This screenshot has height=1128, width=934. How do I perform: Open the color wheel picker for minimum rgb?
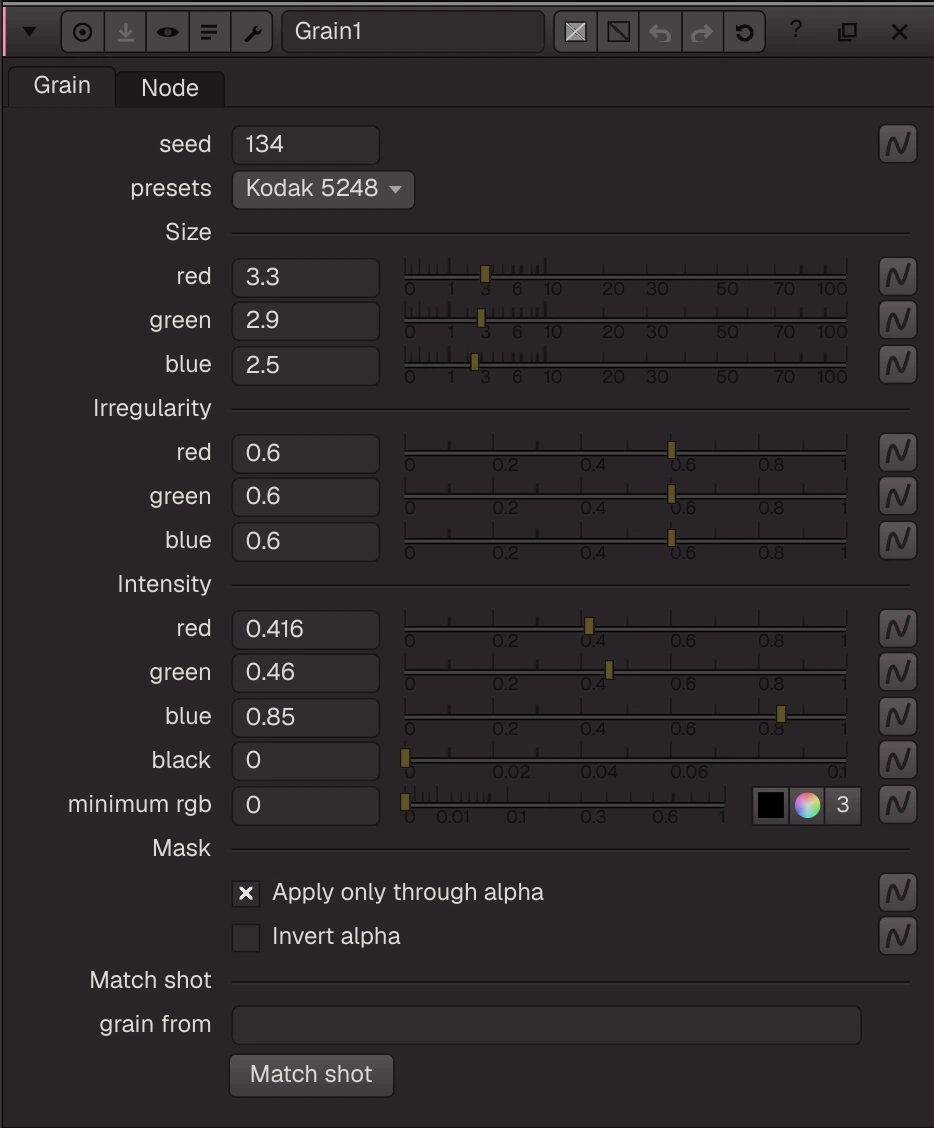[x=807, y=806]
